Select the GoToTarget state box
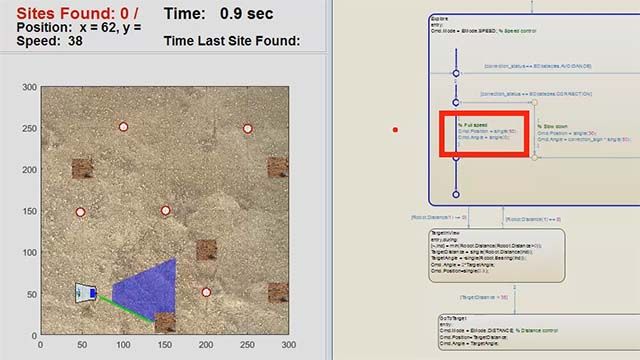Viewport: 640px width, 360px height. click(x=539, y=332)
